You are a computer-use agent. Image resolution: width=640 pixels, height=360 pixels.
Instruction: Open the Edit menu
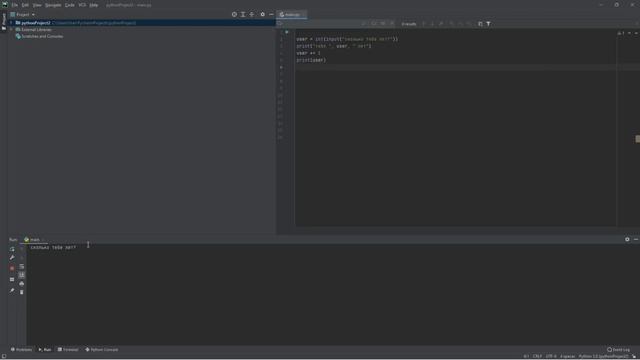25,5
